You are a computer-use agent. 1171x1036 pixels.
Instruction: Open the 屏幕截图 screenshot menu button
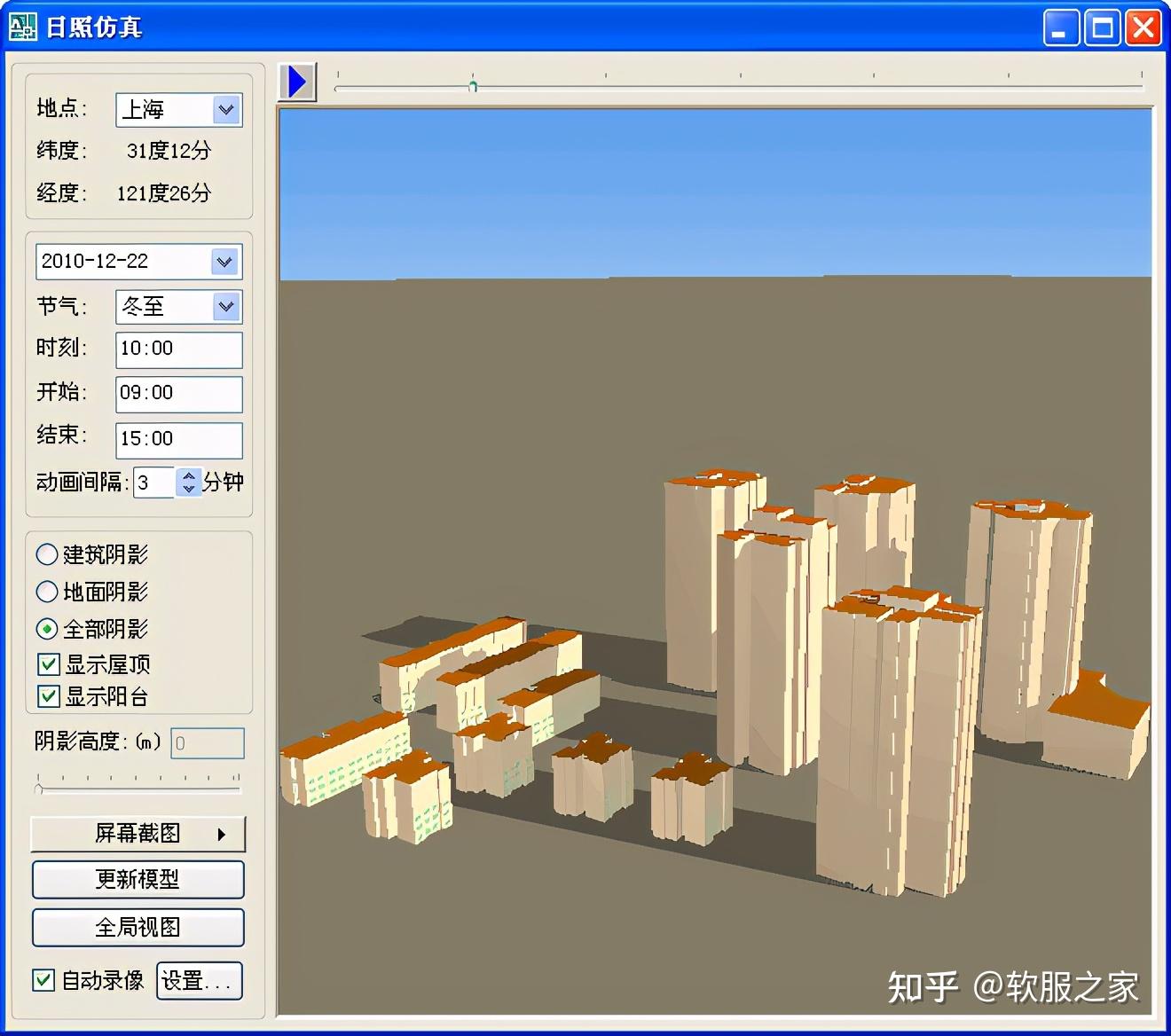click(138, 834)
